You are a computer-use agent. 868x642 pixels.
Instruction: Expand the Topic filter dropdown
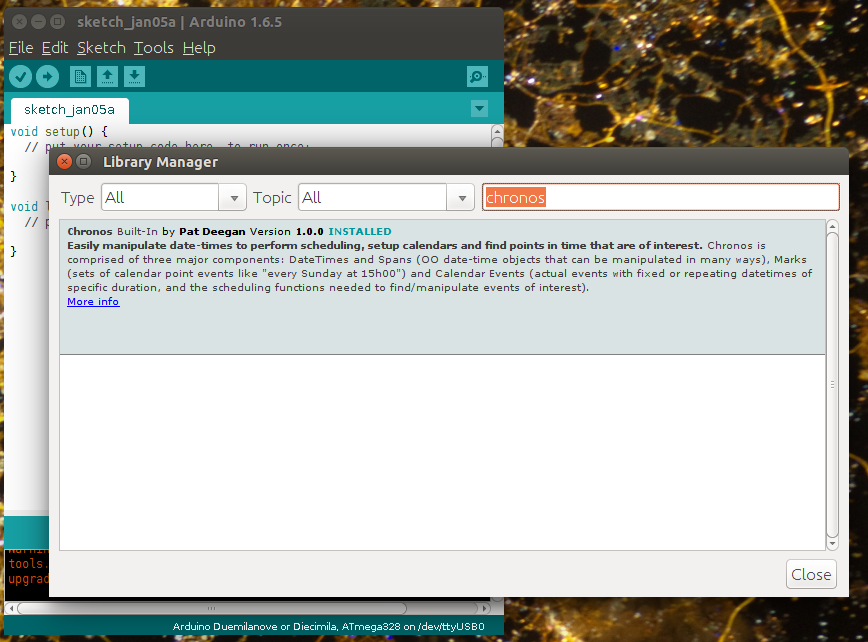(x=461, y=198)
